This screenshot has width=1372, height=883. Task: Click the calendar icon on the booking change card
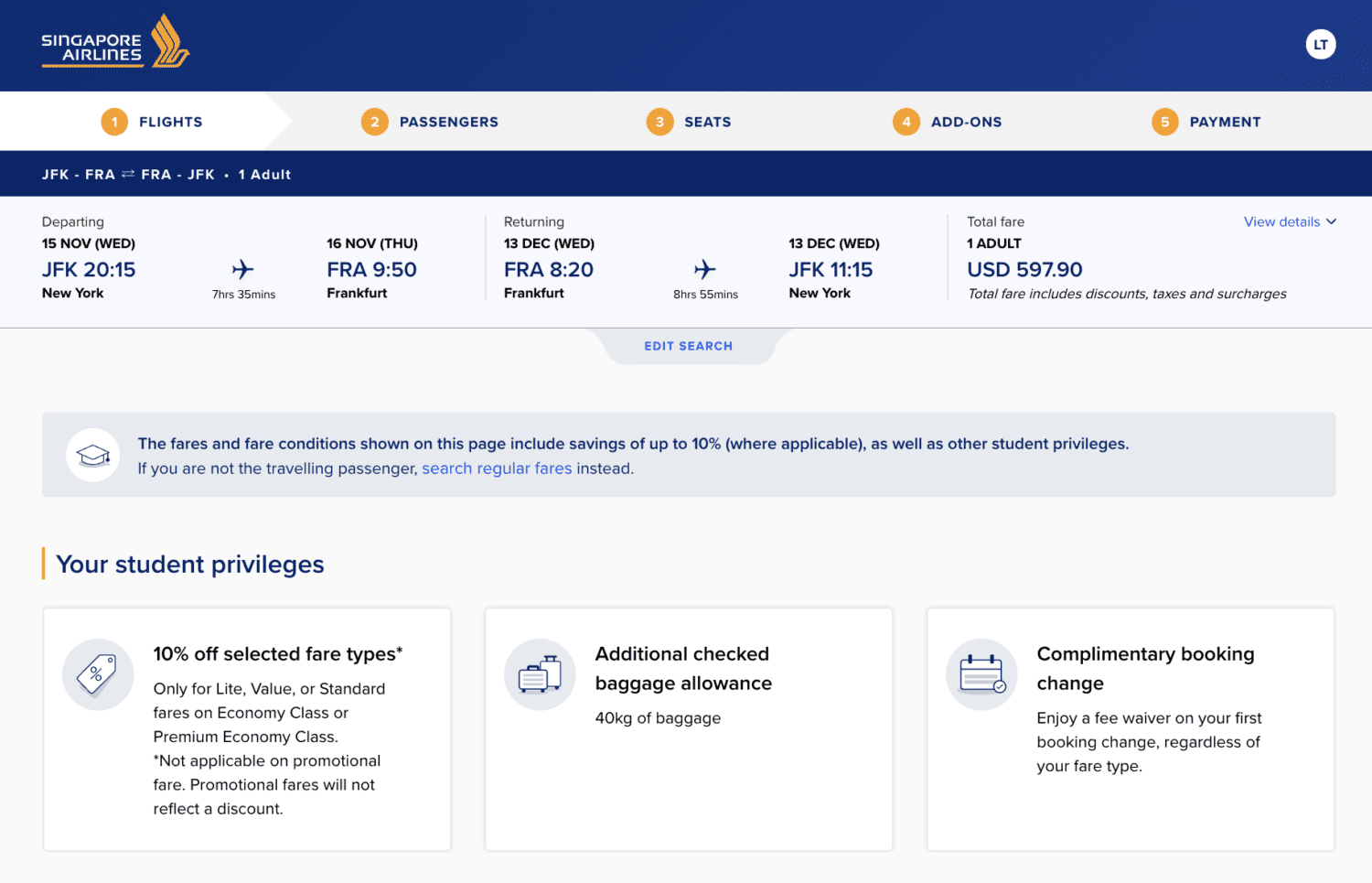[x=981, y=674]
